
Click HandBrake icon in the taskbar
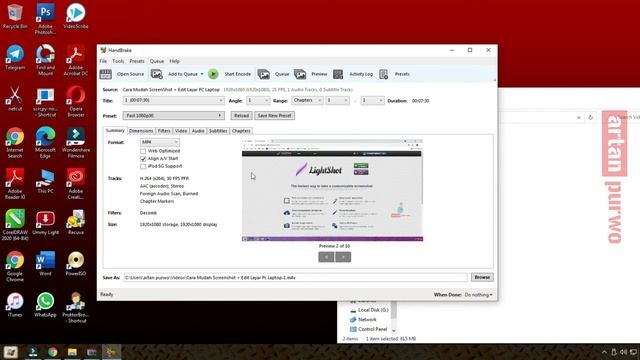111,352
